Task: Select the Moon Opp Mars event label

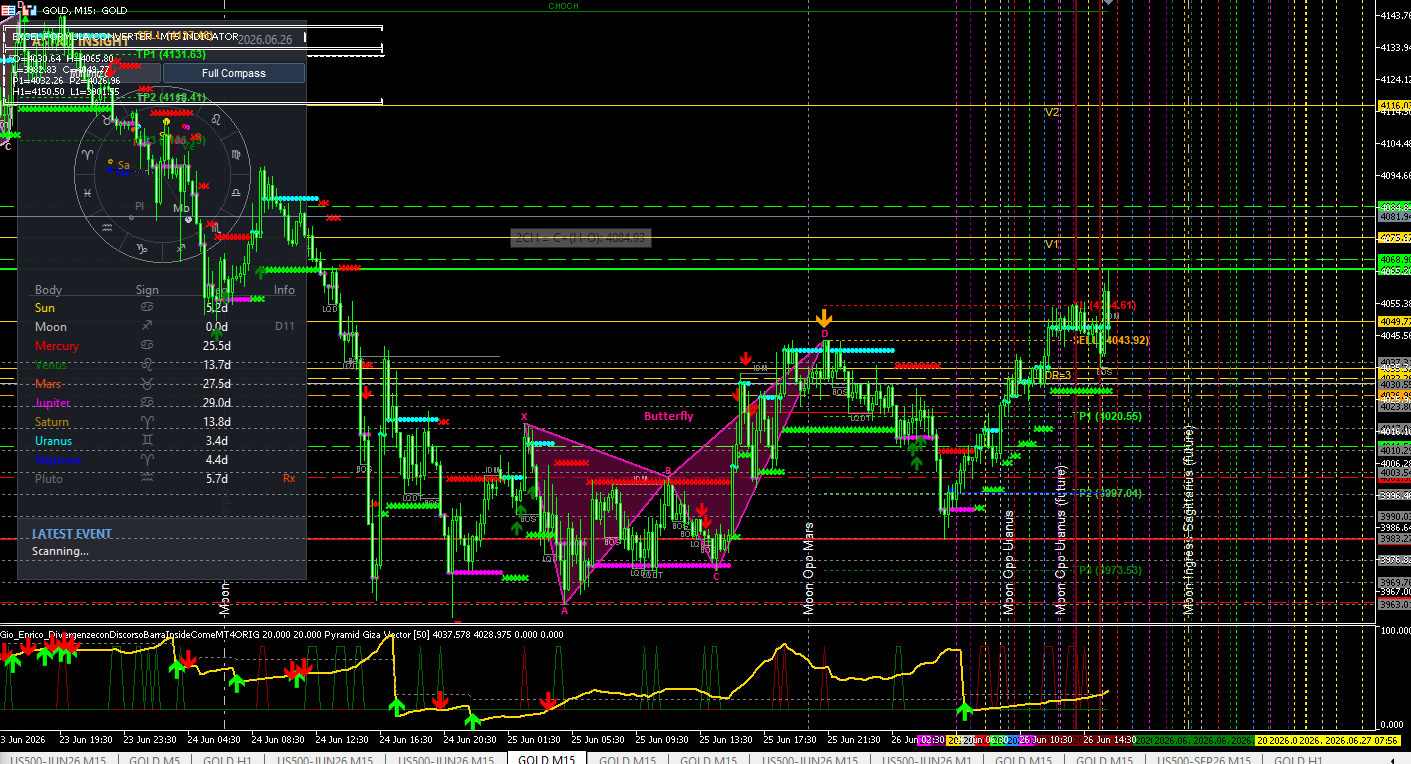Action: pos(809,567)
